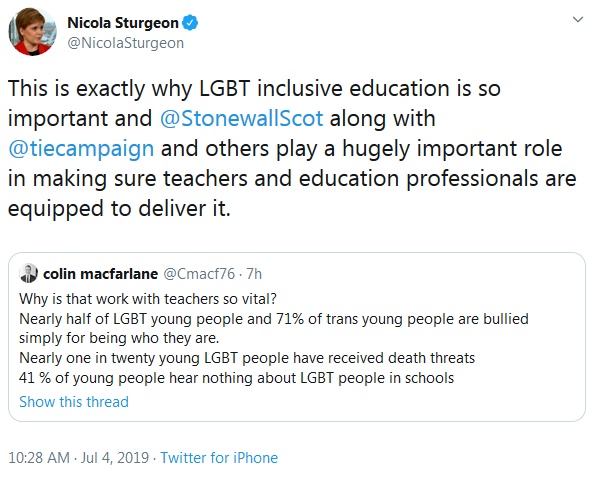Click the blue verified badge icon
Screen dimensions: 594x477
pyautogui.click(x=190, y=23)
